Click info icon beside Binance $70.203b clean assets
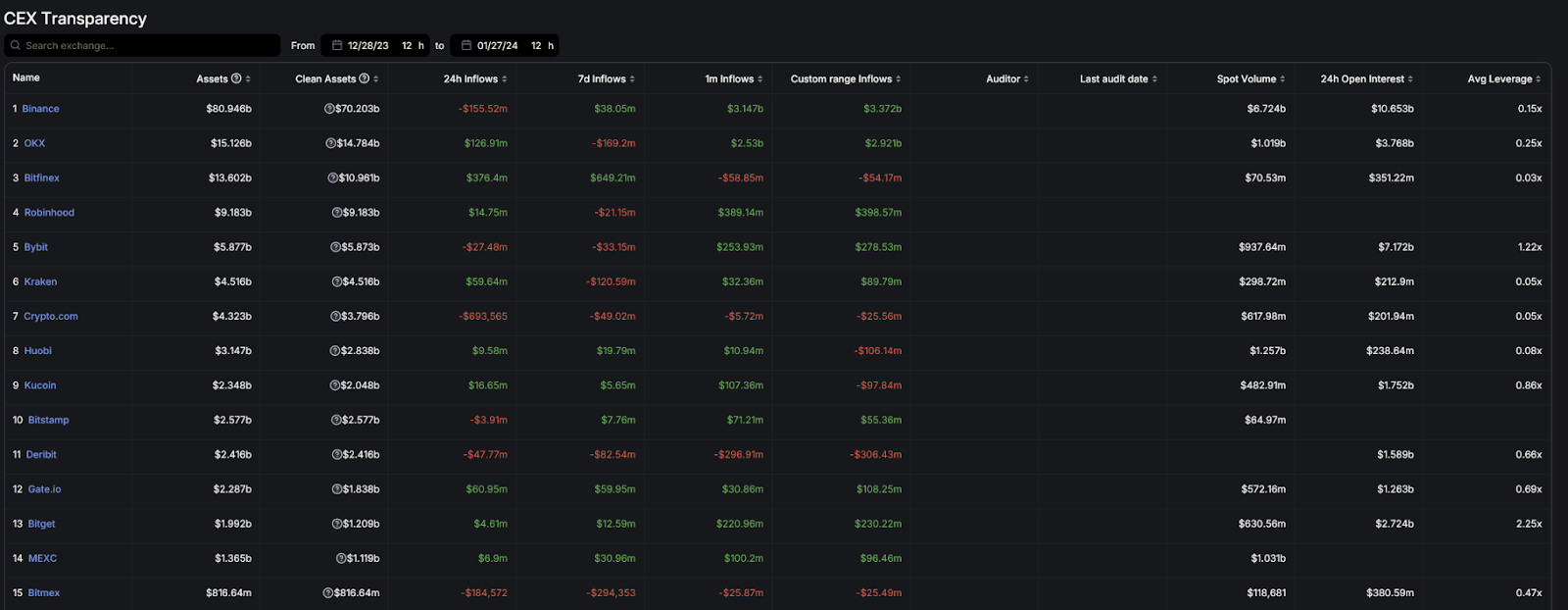 pos(329,109)
